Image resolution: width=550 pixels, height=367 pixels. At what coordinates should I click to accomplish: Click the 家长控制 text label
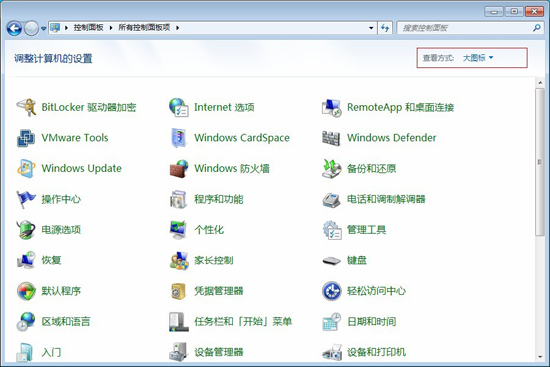click(x=214, y=260)
